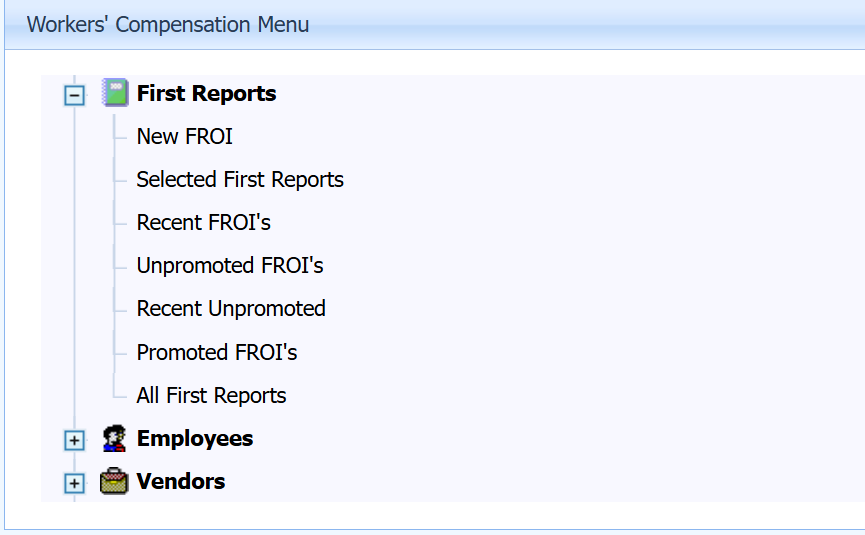Click the empty tree area right of Vendors
Image resolution: width=865 pixels, height=535 pixels.
pos(550,482)
